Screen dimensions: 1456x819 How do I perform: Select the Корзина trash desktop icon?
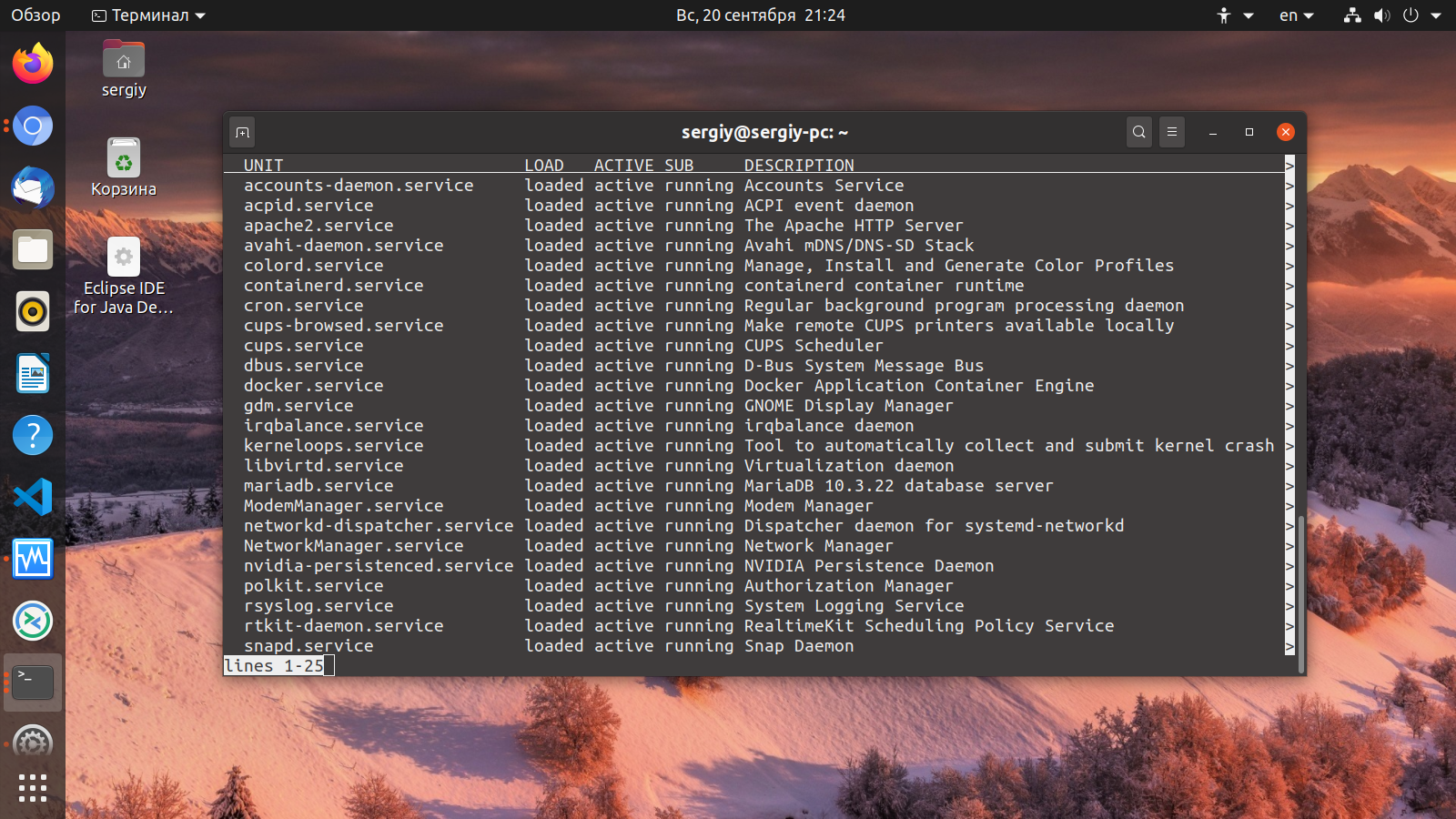pyautogui.click(x=124, y=167)
